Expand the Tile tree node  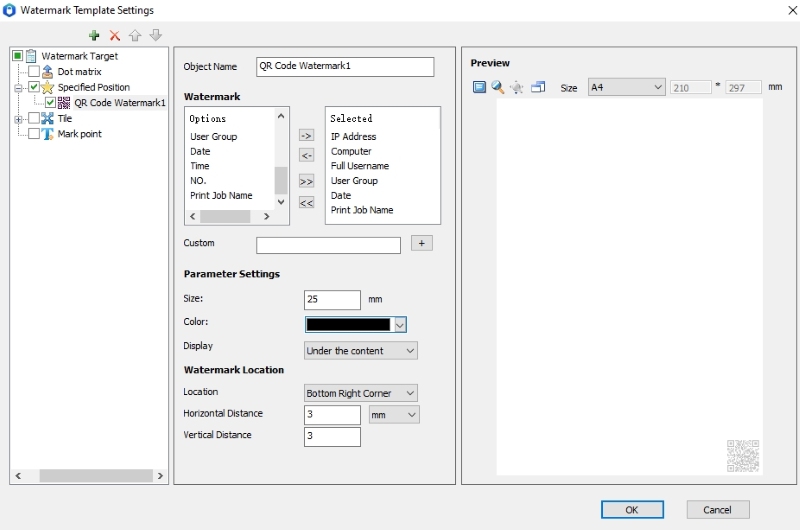(x=18, y=118)
